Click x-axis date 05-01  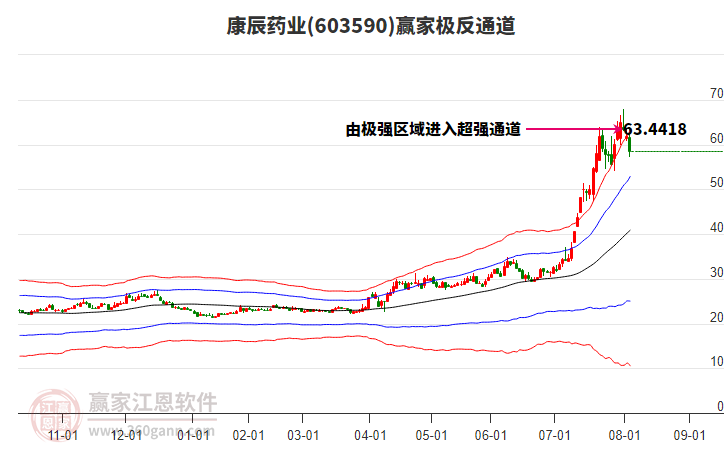[x=432, y=436]
